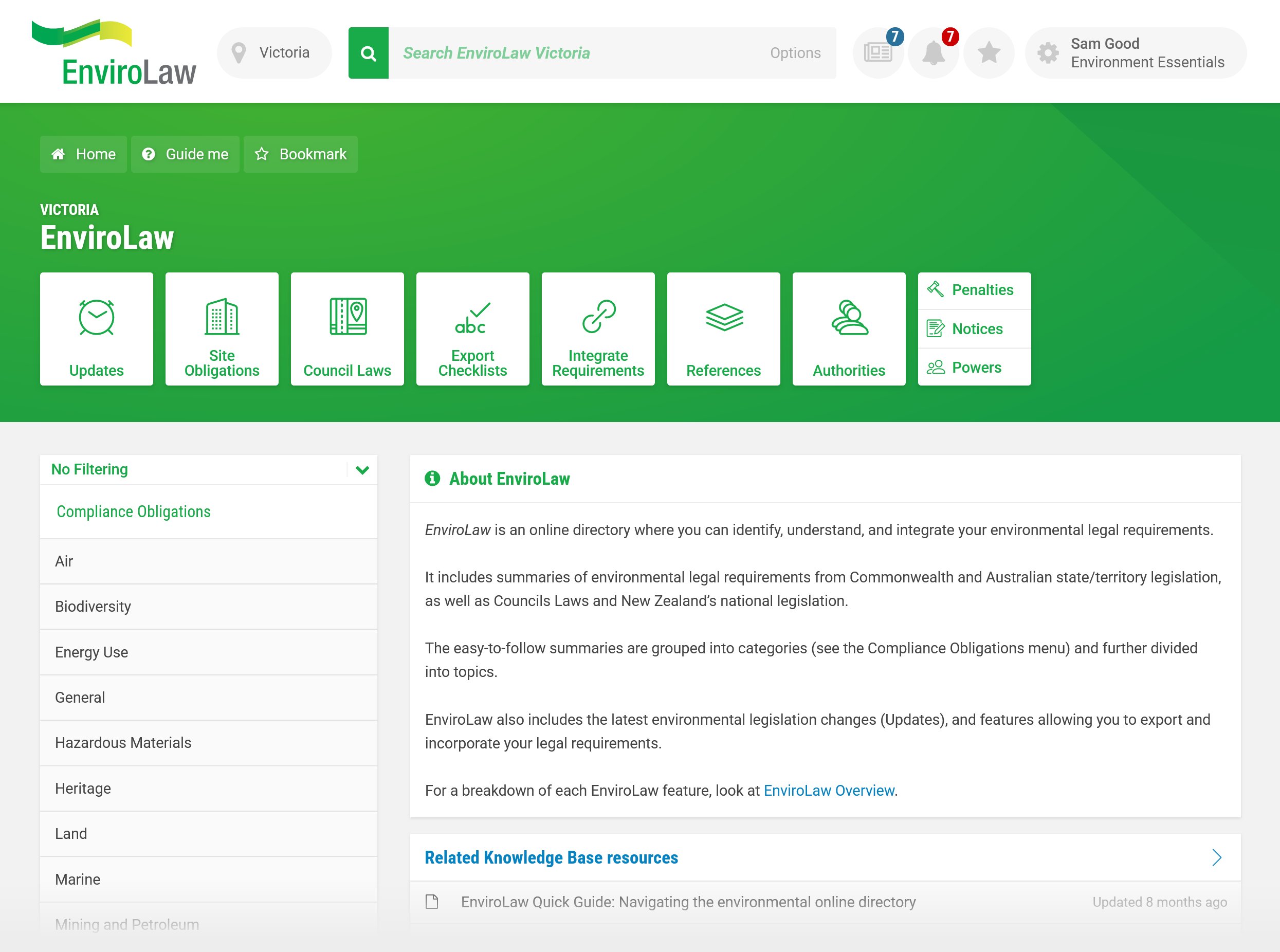Viewport: 1280px width, 952px height.
Task: Open Site Obligations tile label
Action: [x=222, y=363]
